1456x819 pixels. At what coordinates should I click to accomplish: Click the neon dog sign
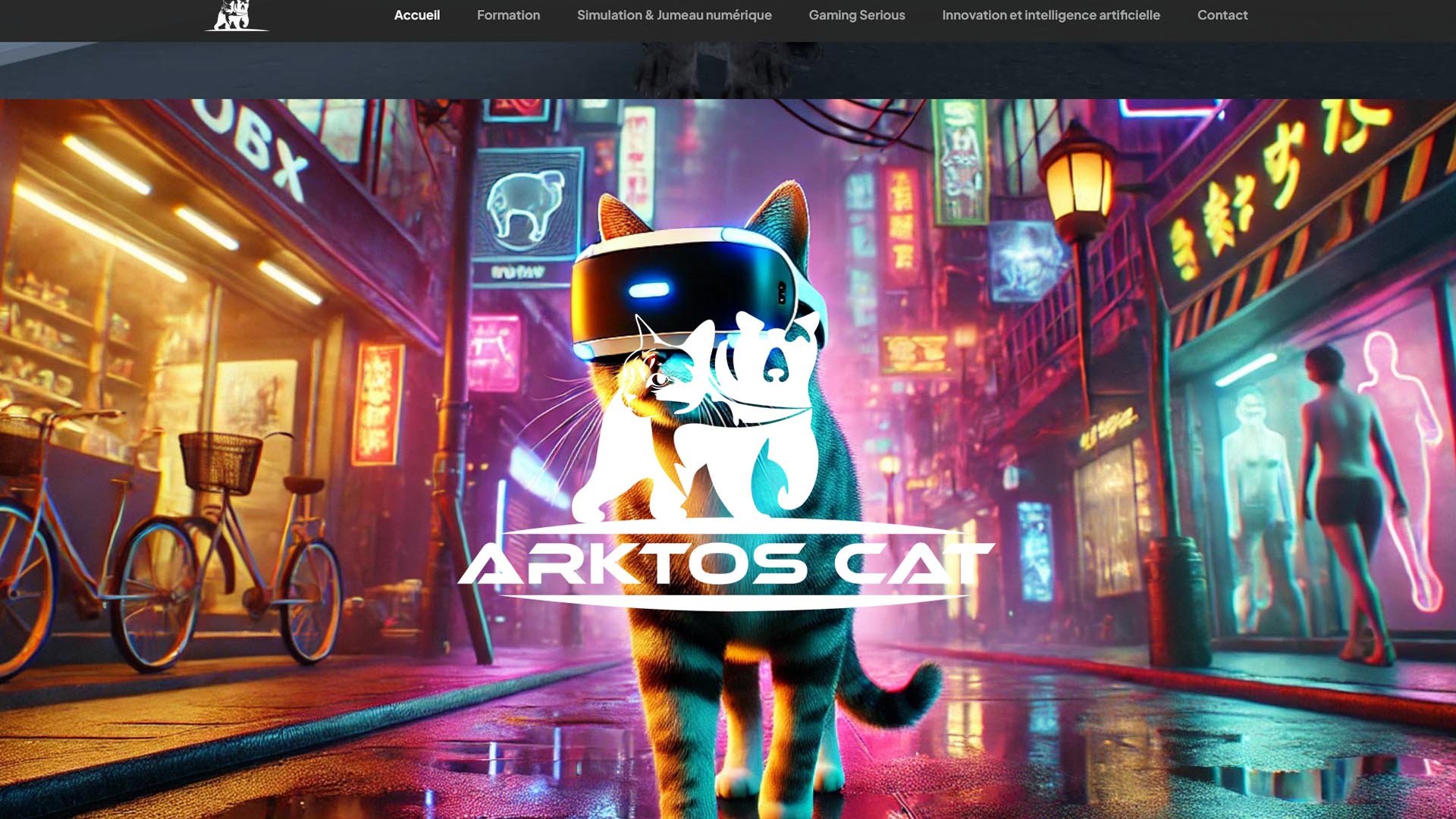coord(526,205)
